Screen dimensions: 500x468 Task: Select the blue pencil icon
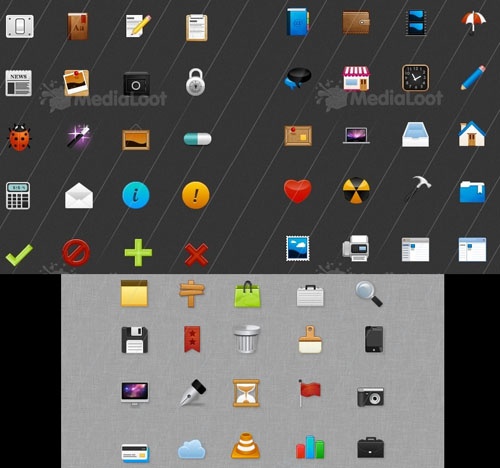point(473,78)
